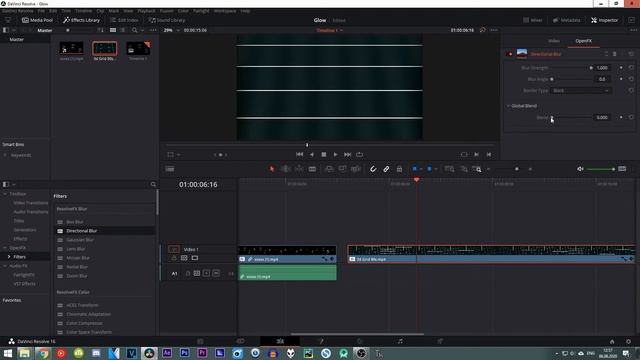Screen dimensions: 640x360
Task: Open the Sound Library panel
Action: tap(167, 20)
